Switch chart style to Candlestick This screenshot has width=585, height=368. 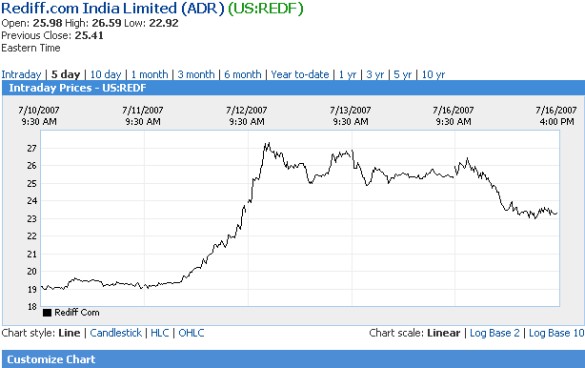[x=116, y=333]
